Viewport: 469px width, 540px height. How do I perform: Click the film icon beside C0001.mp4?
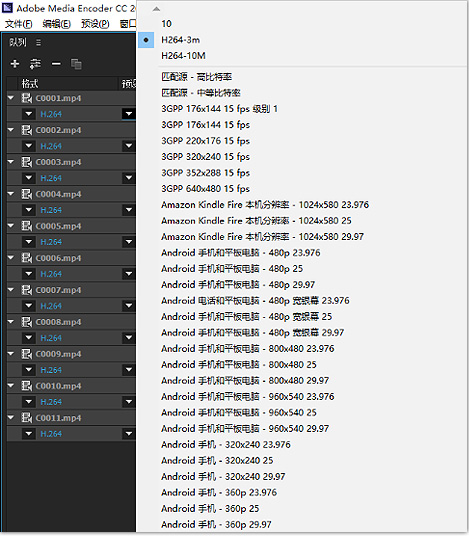pos(27,98)
